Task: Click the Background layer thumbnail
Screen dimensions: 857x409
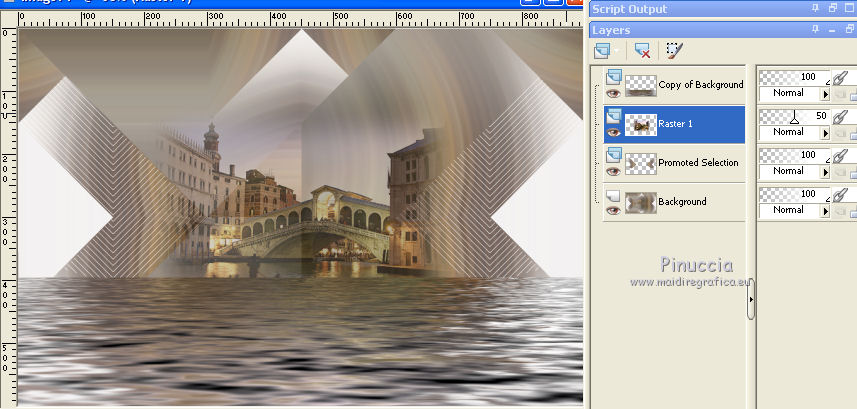Action: point(641,202)
